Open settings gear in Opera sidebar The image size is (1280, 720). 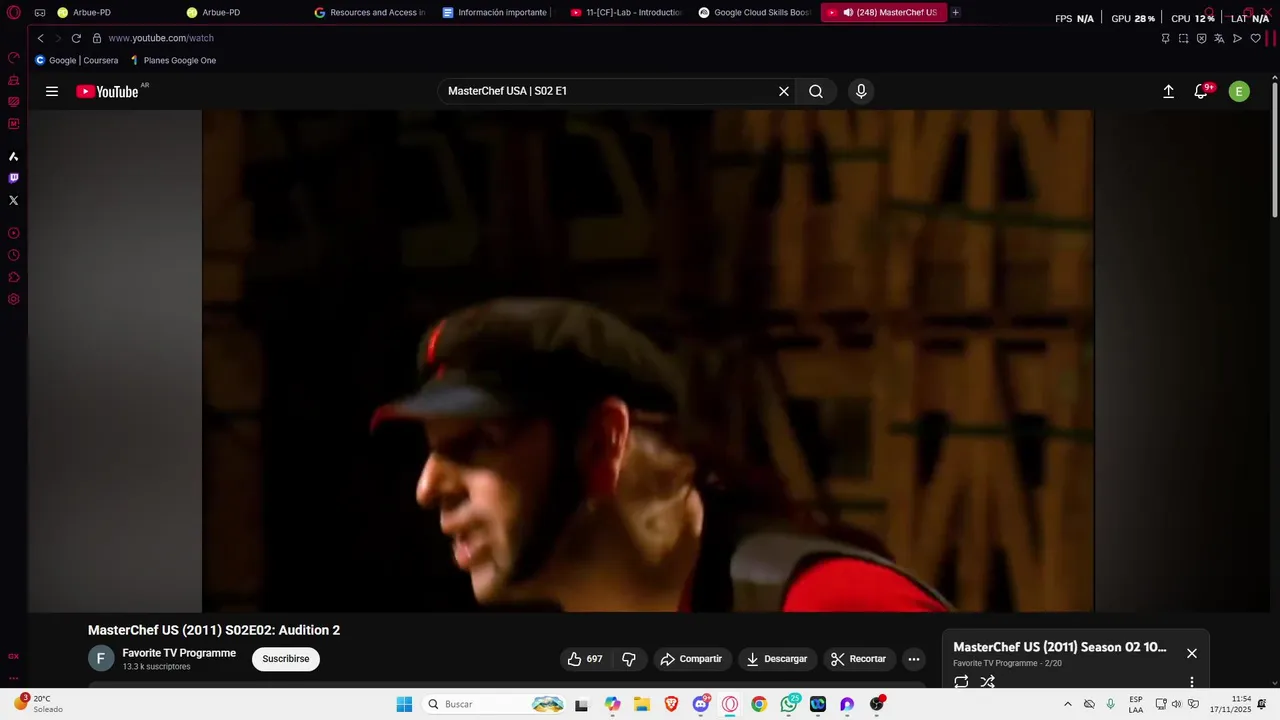[x=13, y=299]
